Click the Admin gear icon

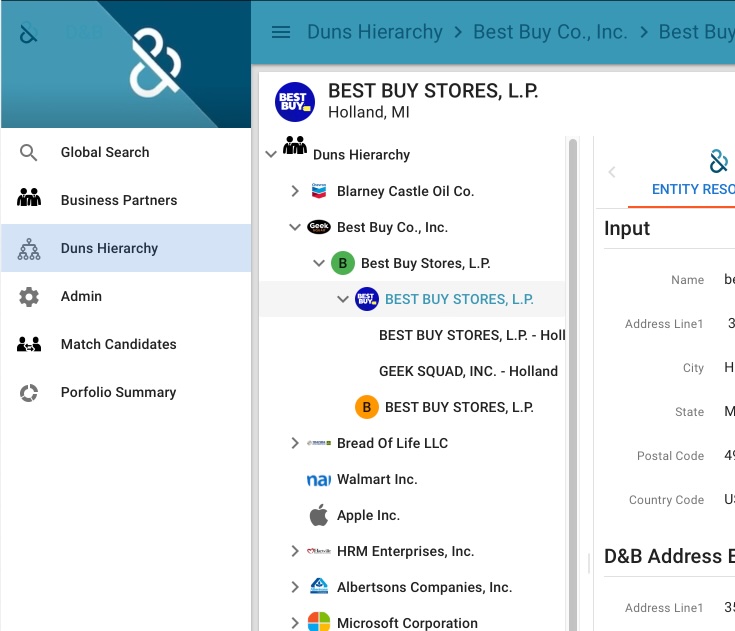pyautogui.click(x=29, y=297)
